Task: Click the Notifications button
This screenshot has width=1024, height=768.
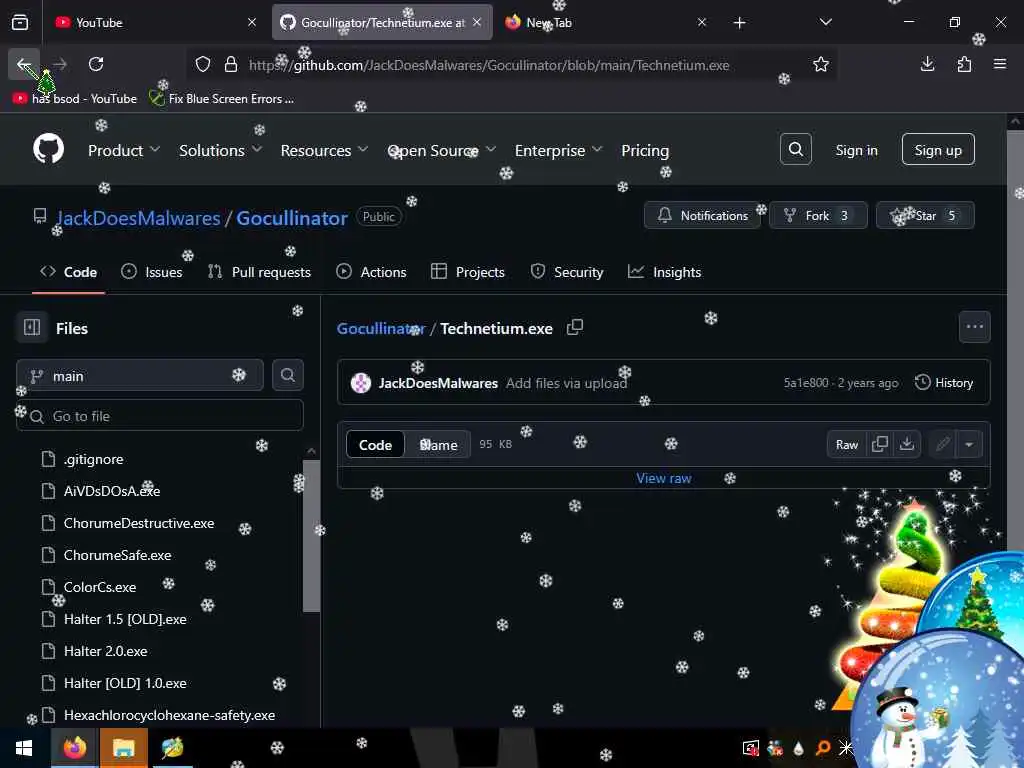Action: 703,216
